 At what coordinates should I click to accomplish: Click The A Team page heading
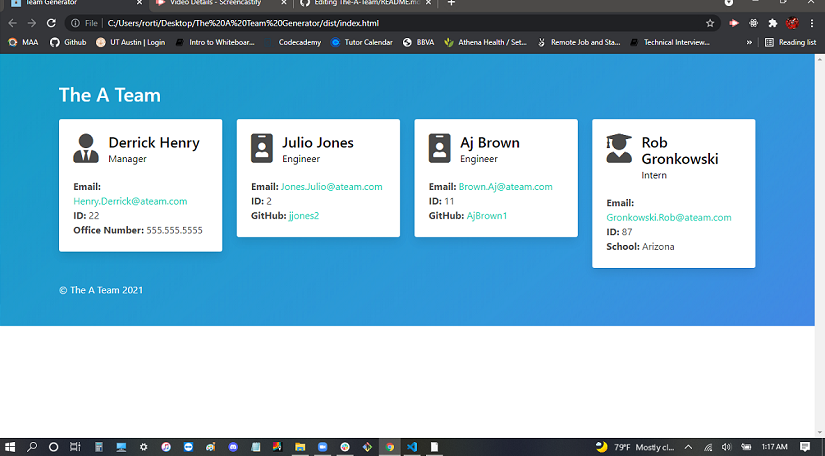pos(109,95)
